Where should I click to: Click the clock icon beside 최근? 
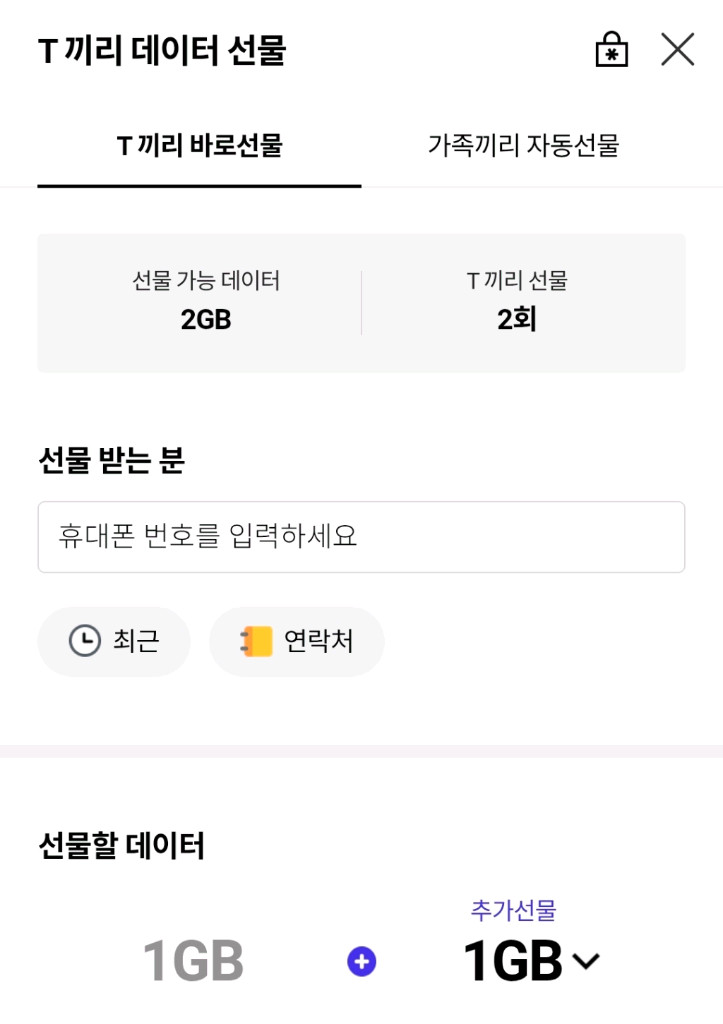coord(85,641)
